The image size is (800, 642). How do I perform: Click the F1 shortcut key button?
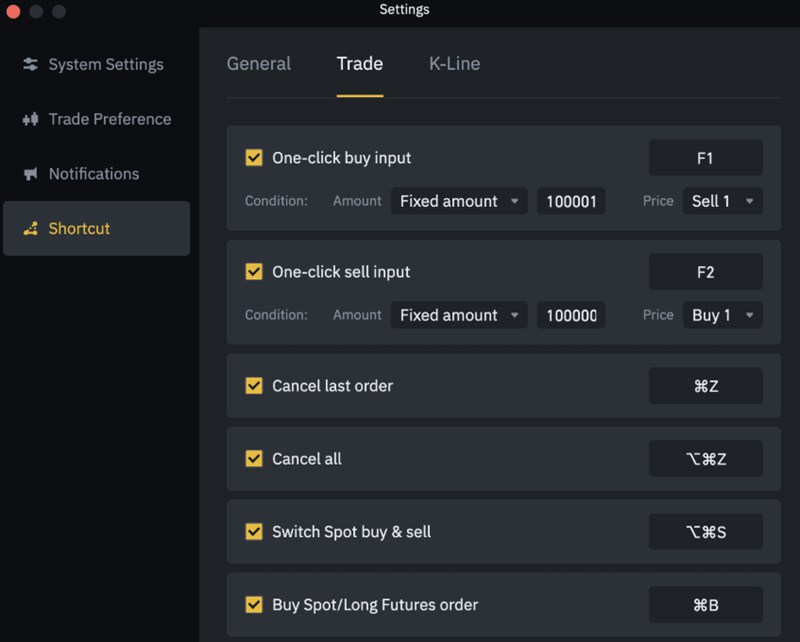[705, 158]
